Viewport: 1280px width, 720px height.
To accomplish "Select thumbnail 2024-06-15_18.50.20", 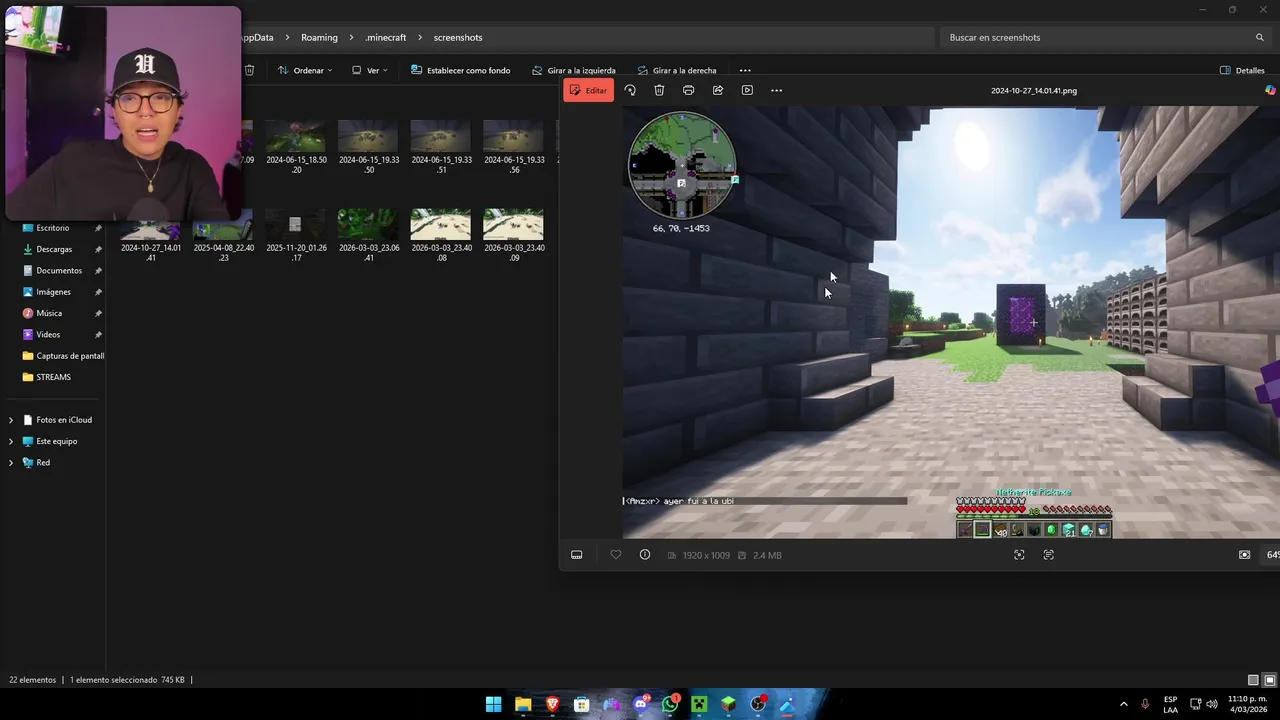I will pos(296,147).
